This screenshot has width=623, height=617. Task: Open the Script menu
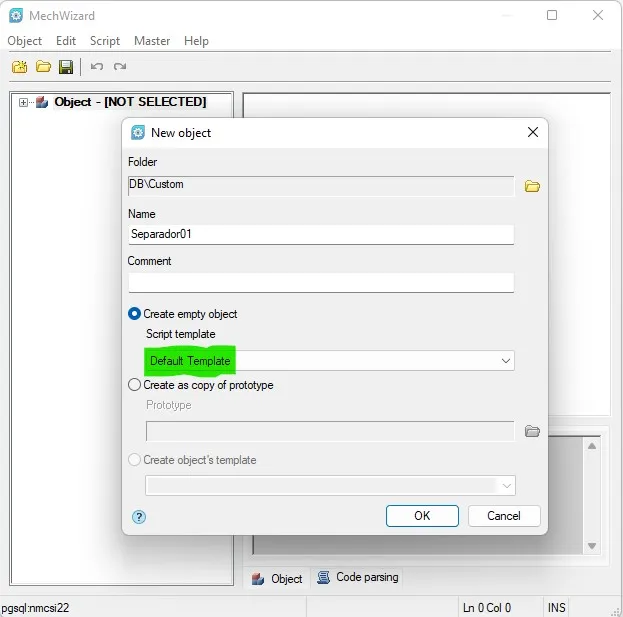(x=105, y=41)
